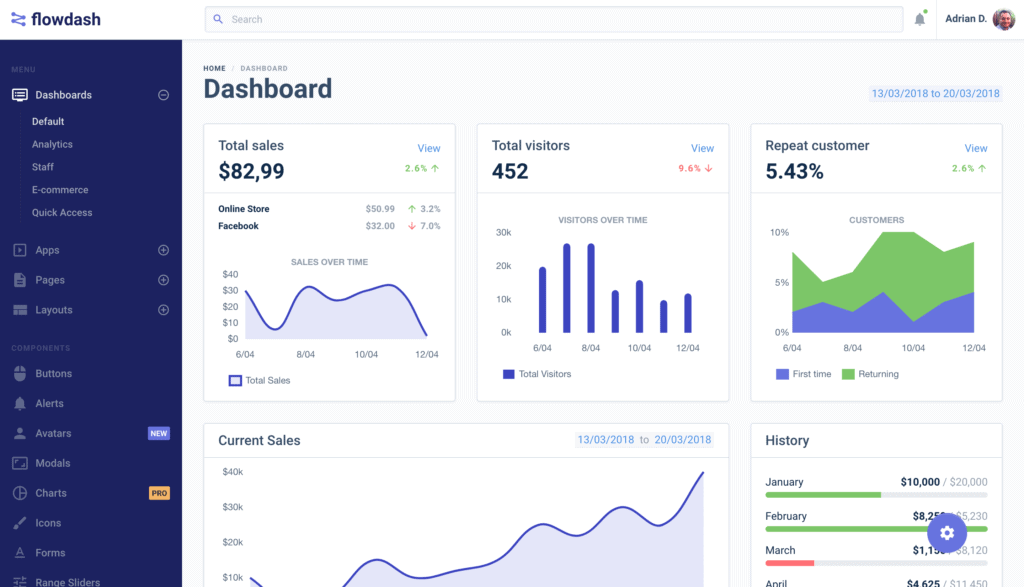This screenshot has height=587, width=1024.
Task: Open Analytics dashboard from sidebar
Action: tap(52, 144)
